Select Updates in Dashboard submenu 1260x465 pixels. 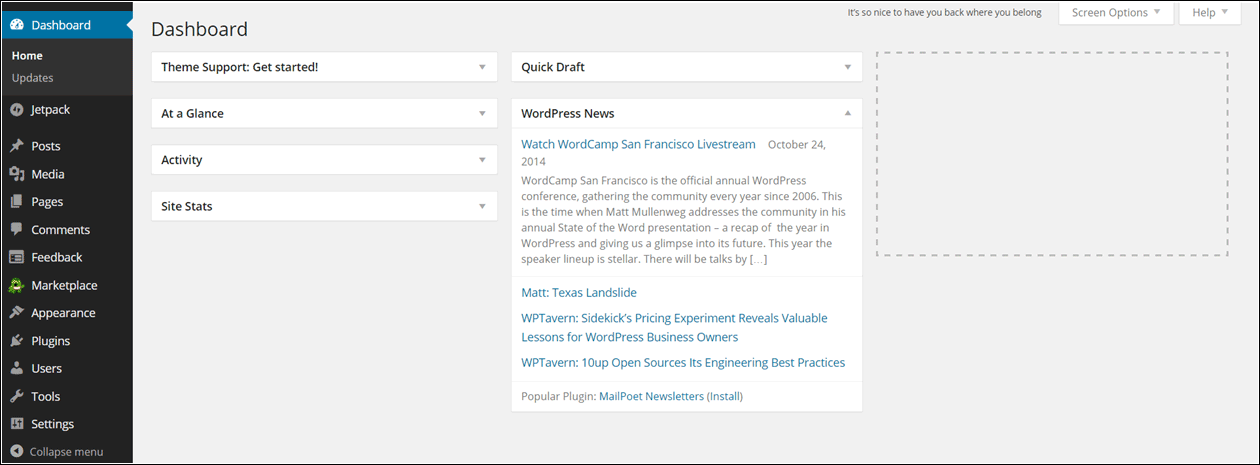pyautogui.click(x=33, y=78)
